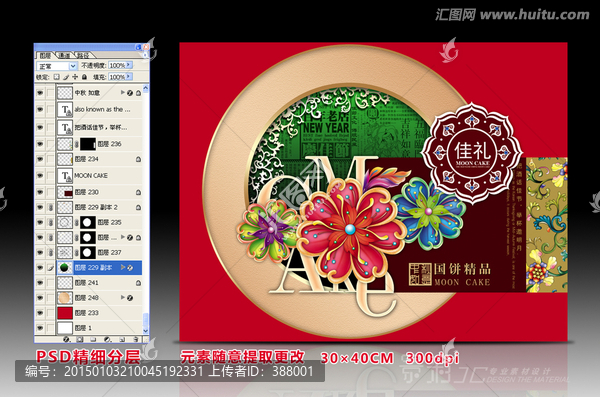Viewport: 600px width, 397px height.
Task: Toggle visibility of 图层 236
Action: tap(39, 144)
